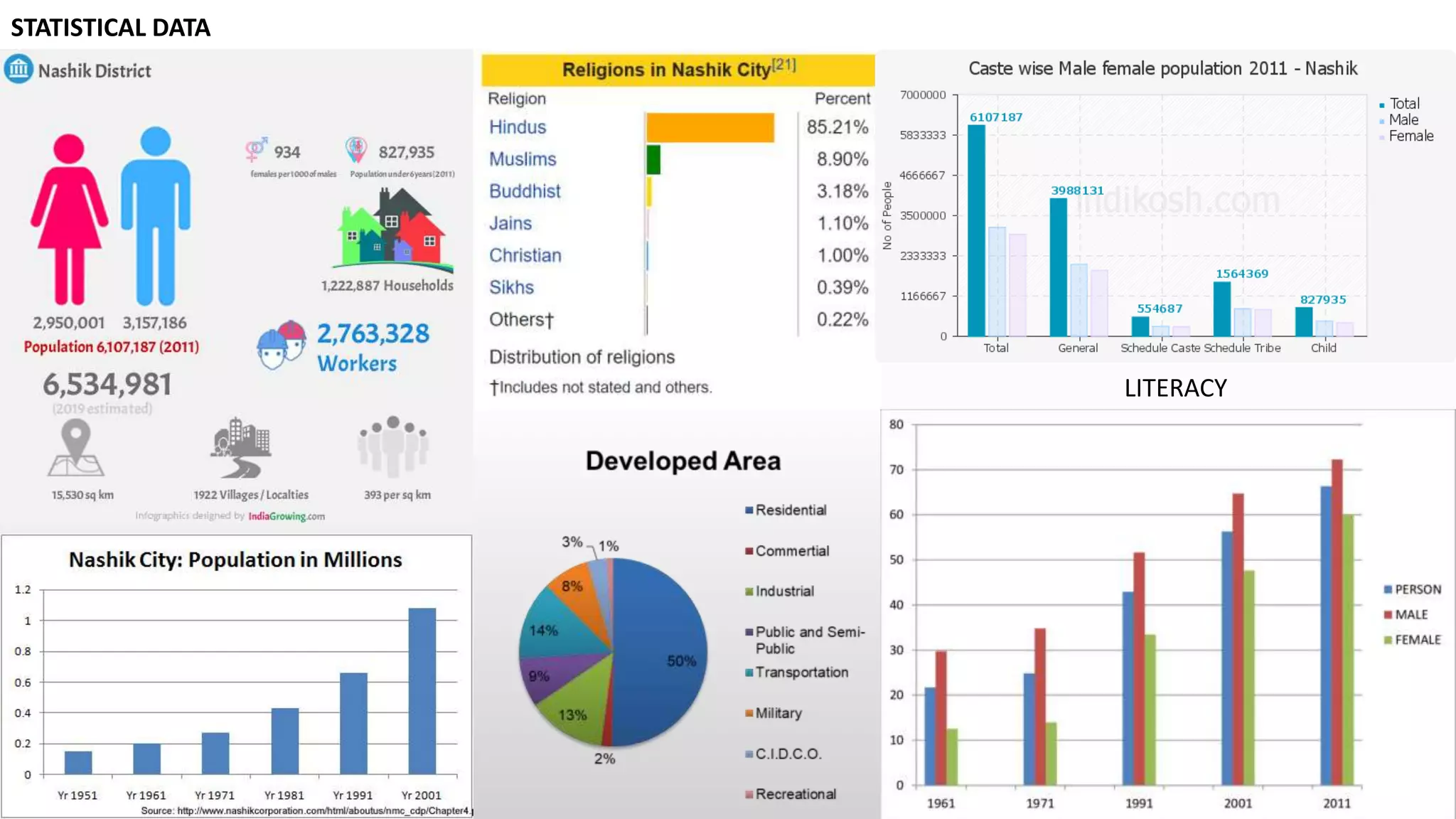Click the 50% residential pie slice

(658, 654)
